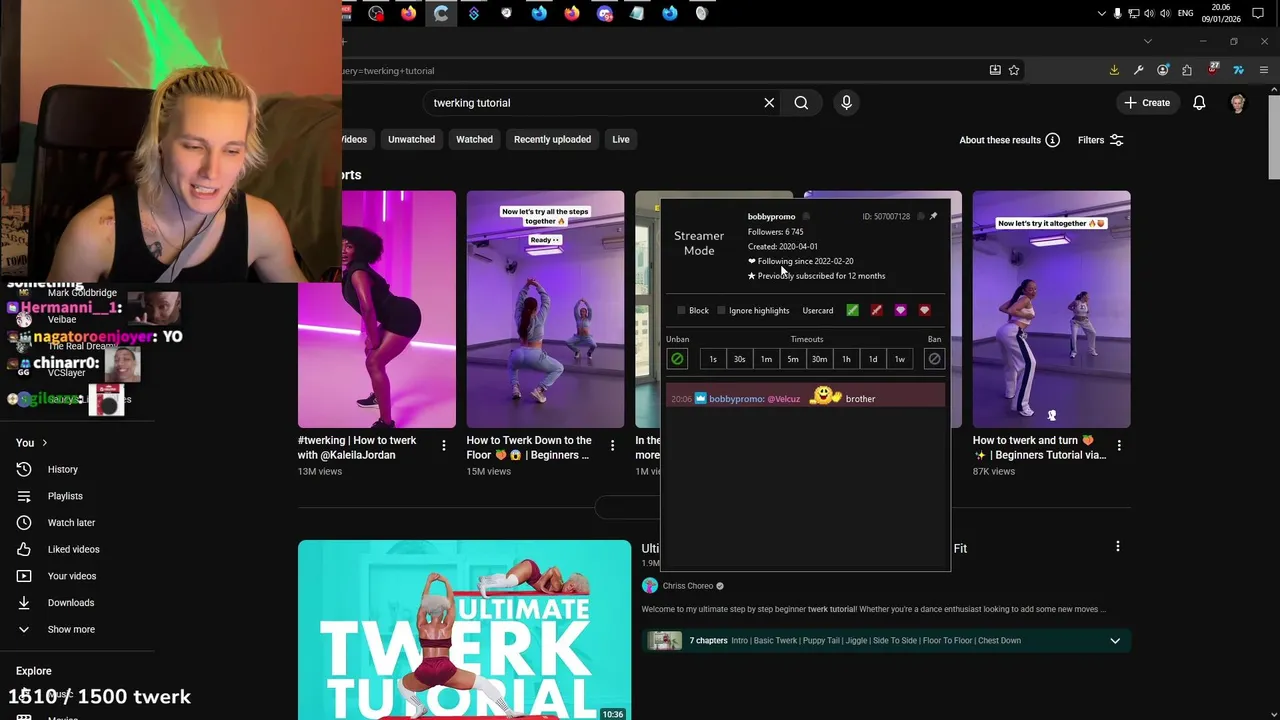
Task: Open options for How to twerk and turn
Action: (1119, 446)
